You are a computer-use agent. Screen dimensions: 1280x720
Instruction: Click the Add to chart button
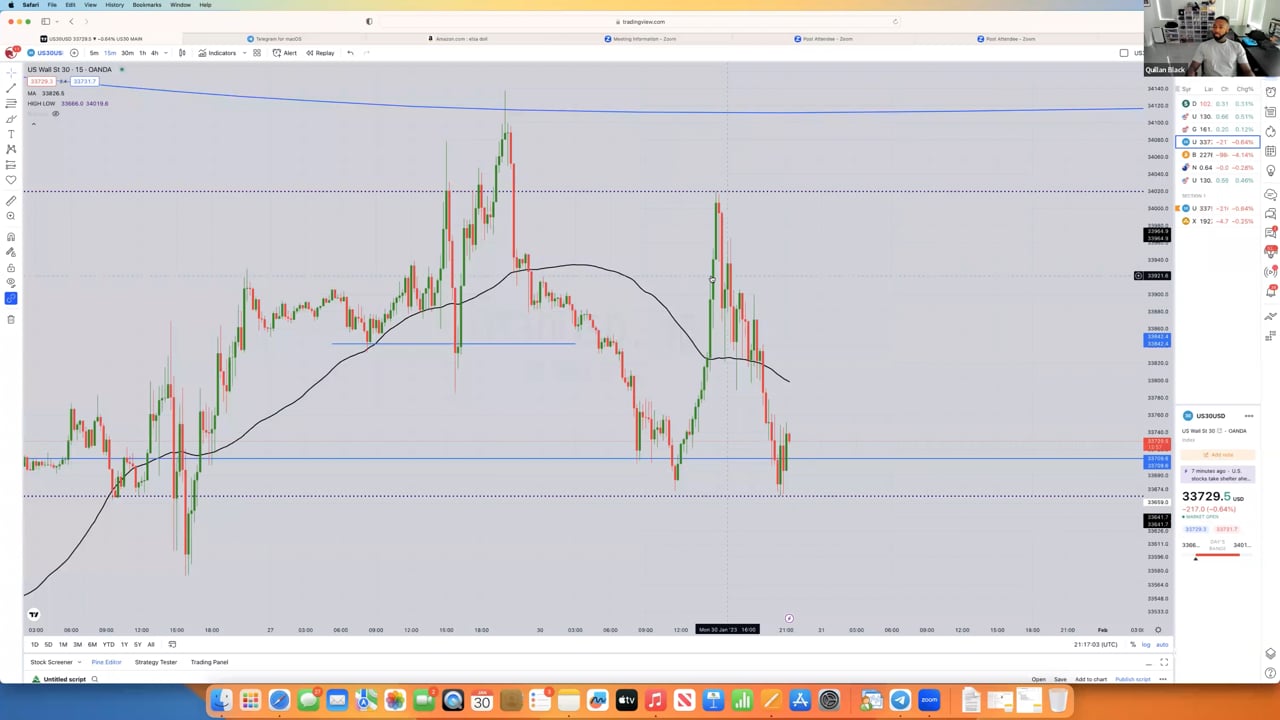tap(1090, 679)
